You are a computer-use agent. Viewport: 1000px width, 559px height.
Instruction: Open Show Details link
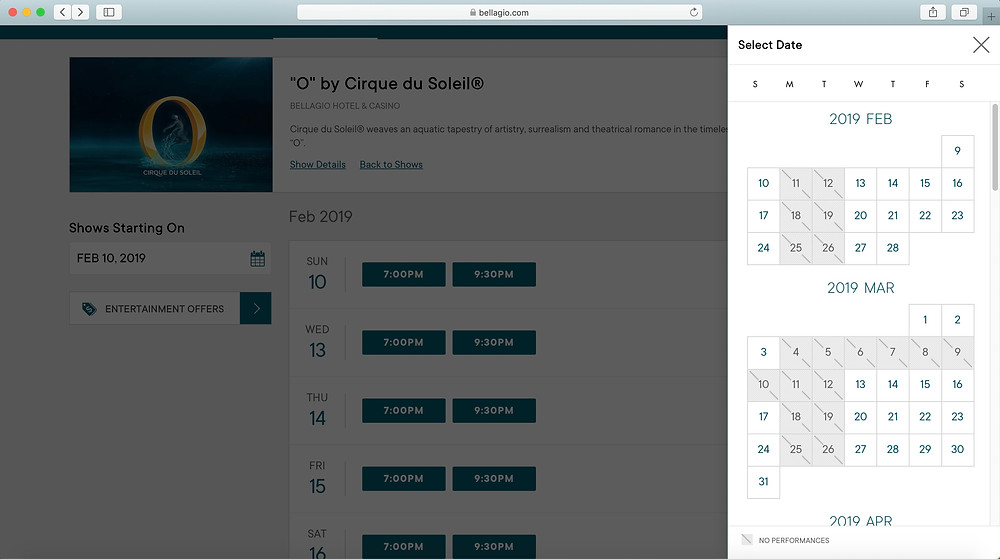(x=318, y=164)
